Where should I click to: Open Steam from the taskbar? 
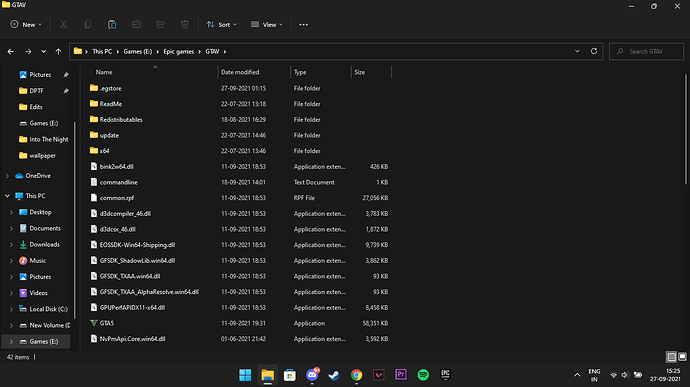(334, 375)
